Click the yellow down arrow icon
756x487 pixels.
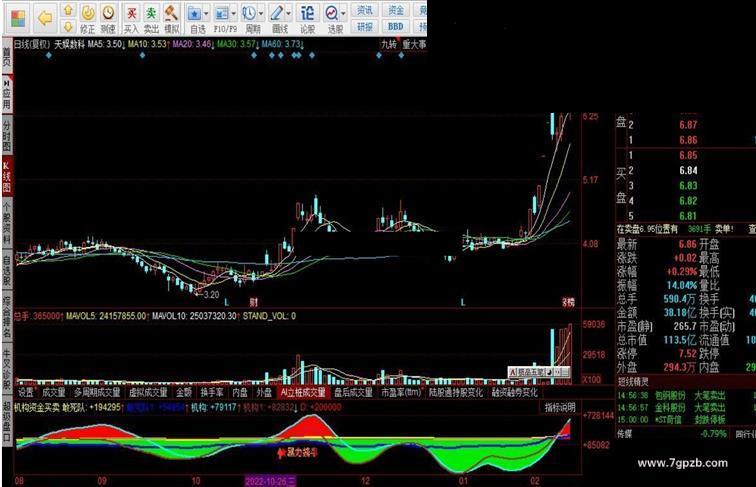point(68,27)
